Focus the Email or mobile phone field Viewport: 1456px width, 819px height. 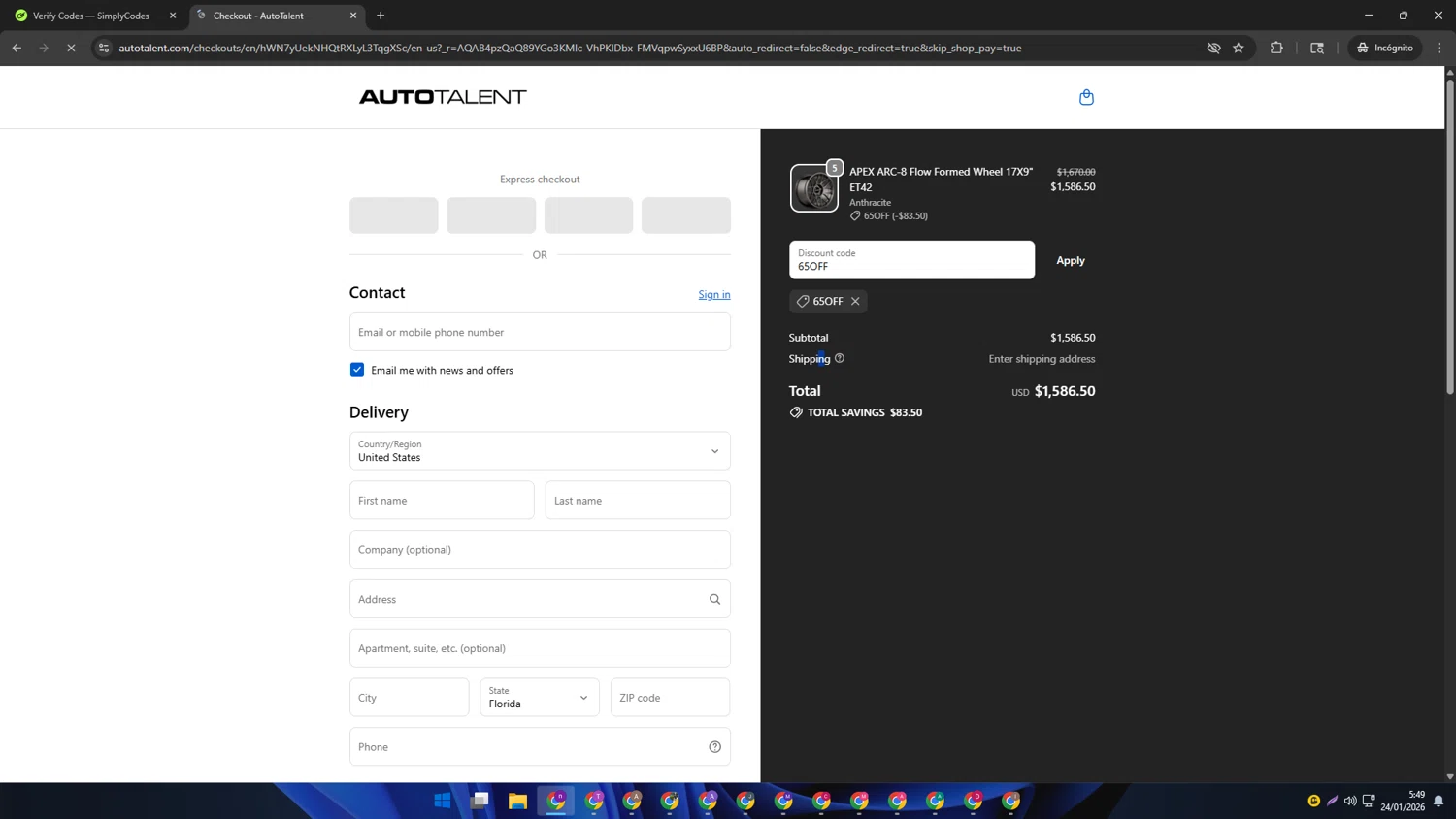(x=540, y=332)
